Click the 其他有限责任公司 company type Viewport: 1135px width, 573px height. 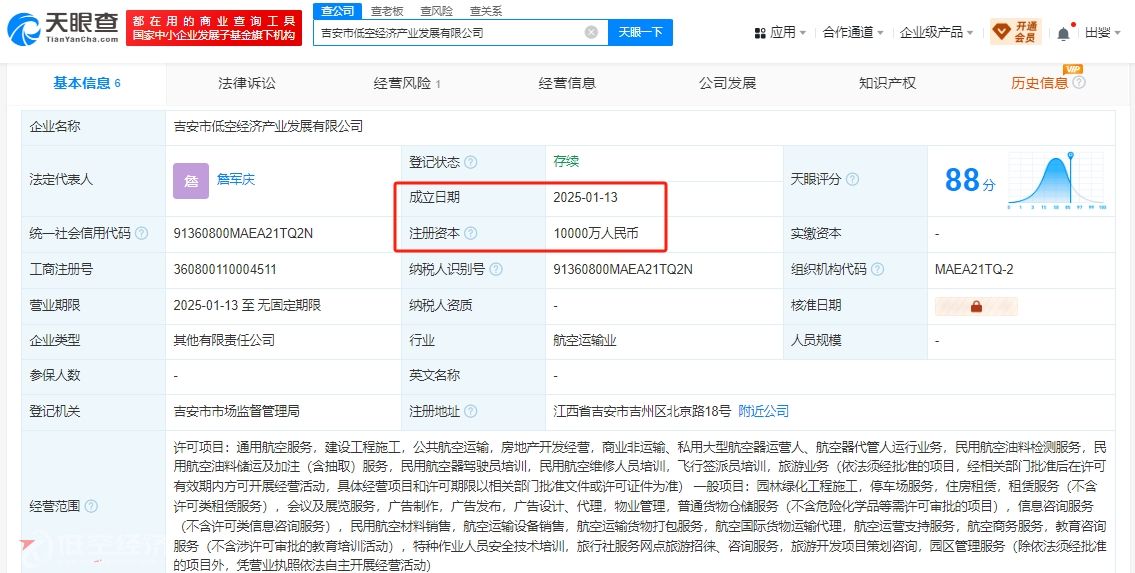(224, 341)
